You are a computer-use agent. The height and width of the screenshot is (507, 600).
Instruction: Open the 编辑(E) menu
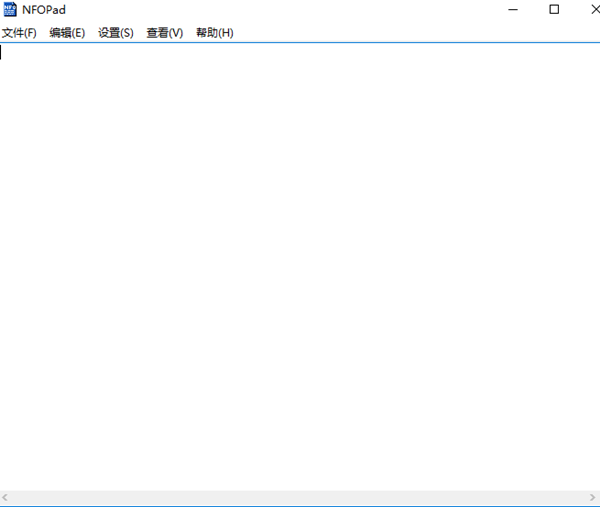tap(67, 33)
